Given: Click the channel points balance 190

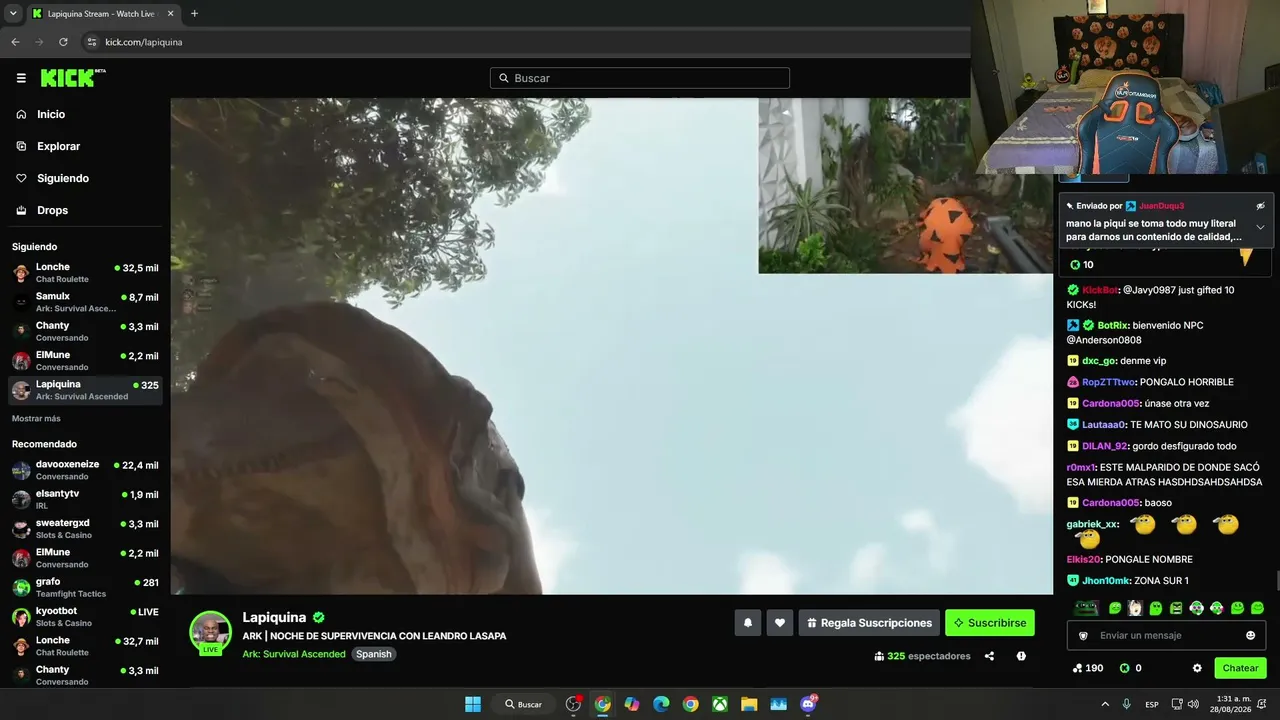Looking at the screenshot, I should click(x=1087, y=668).
